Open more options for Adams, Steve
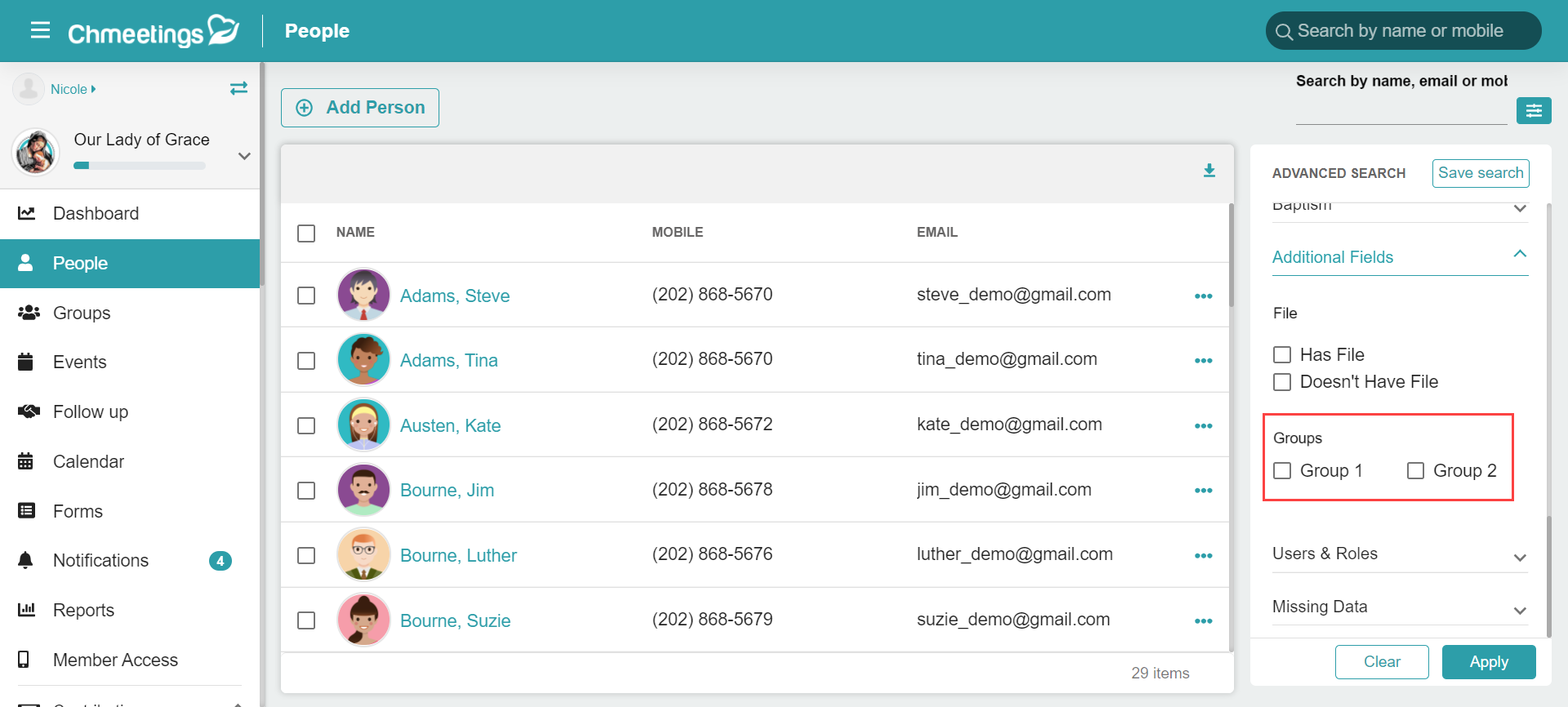Screen dimensions: 1568x707 click(x=1203, y=296)
